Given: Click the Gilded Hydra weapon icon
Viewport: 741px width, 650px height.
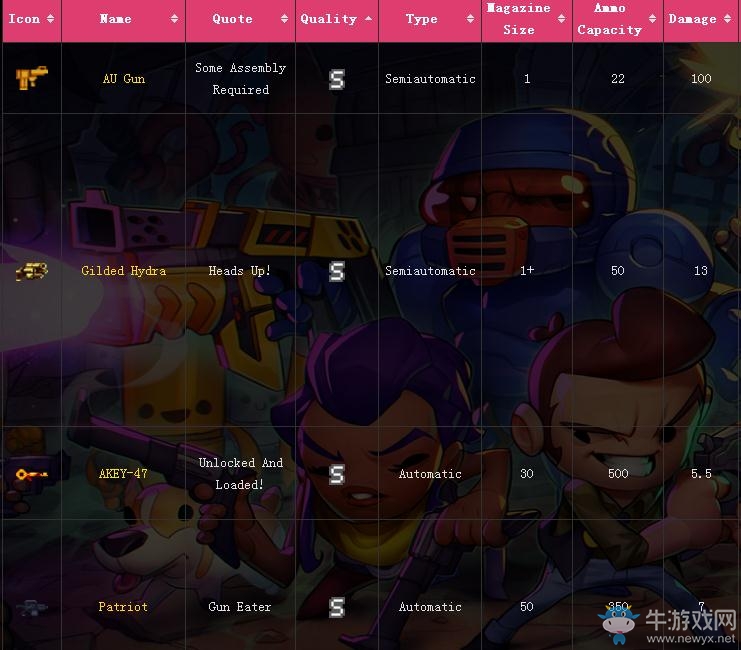Looking at the screenshot, I should [32, 271].
